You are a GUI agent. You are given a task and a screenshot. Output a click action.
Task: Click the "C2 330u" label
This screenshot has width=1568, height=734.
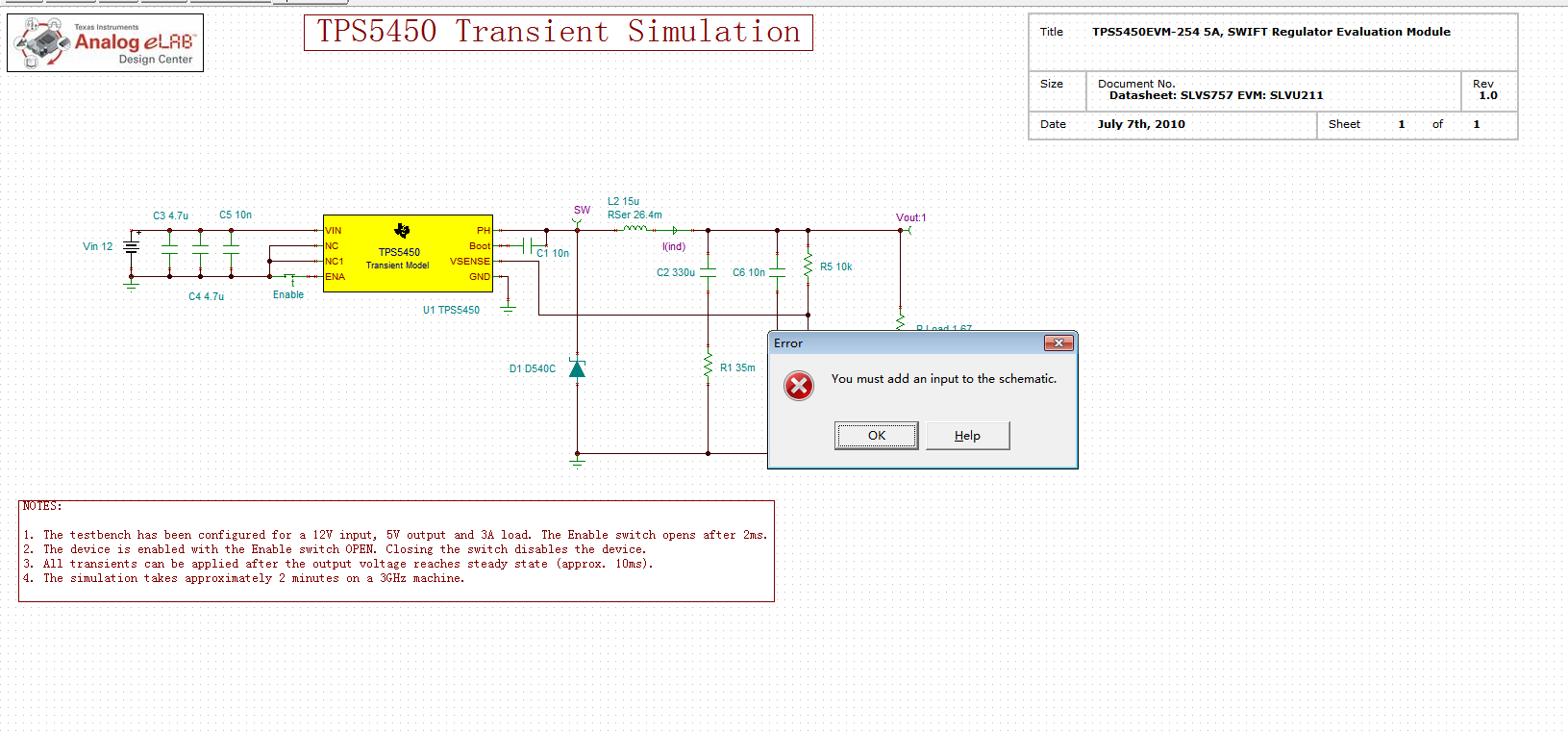[x=676, y=272]
